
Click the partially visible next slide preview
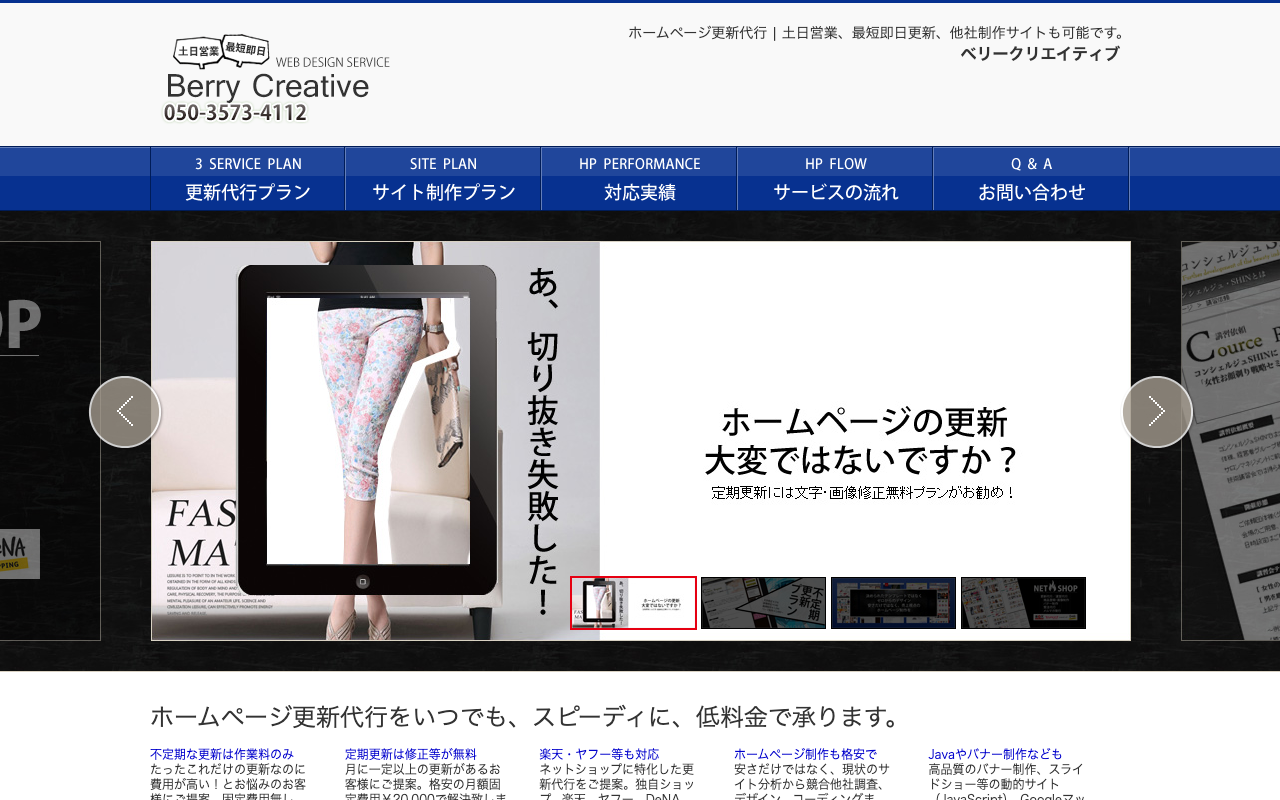point(1230,441)
